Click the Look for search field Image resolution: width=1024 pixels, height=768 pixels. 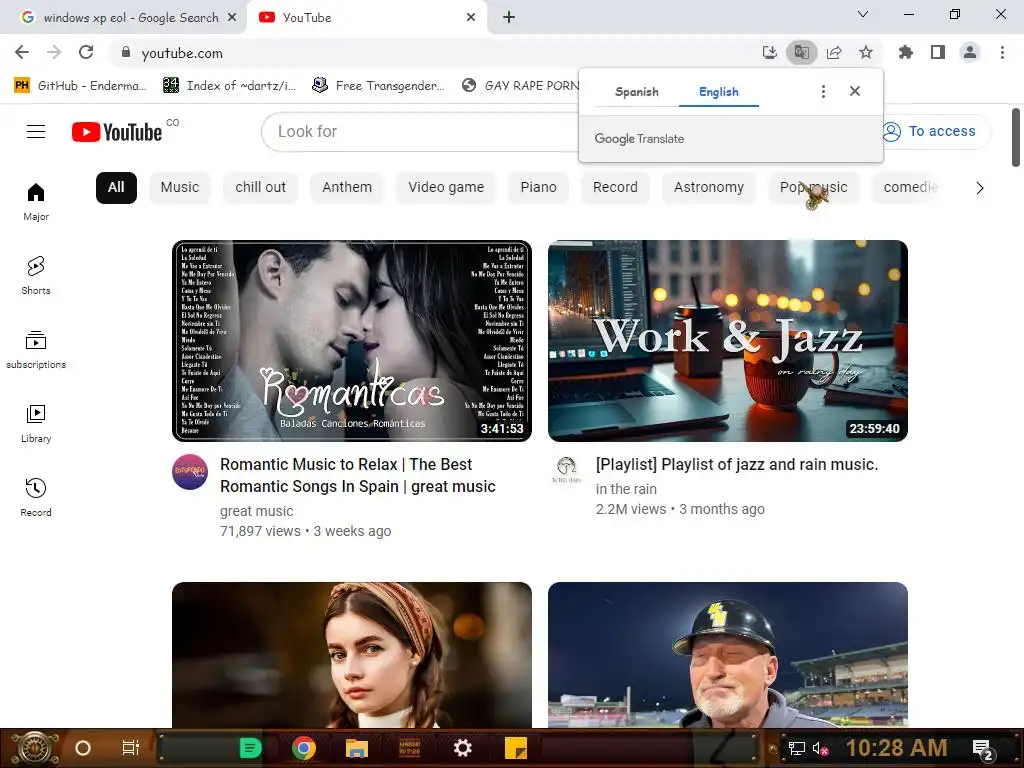[421, 132]
